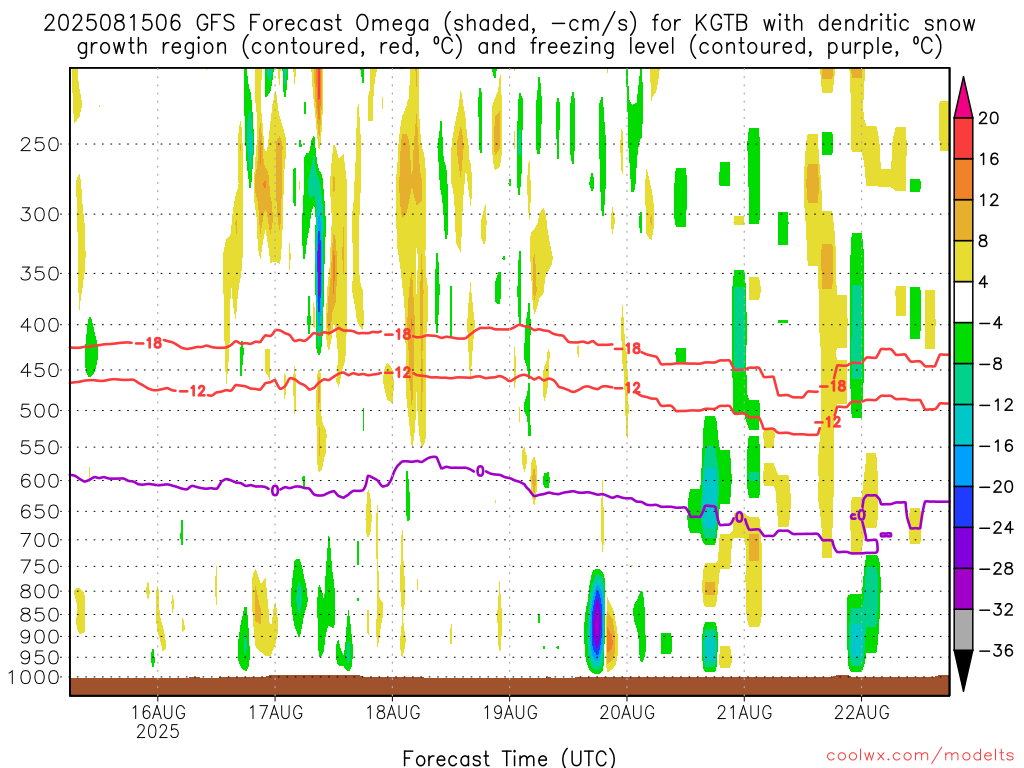Select the 17AUG date label
The height and width of the screenshot is (768, 1024).
[x=275, y=712]
